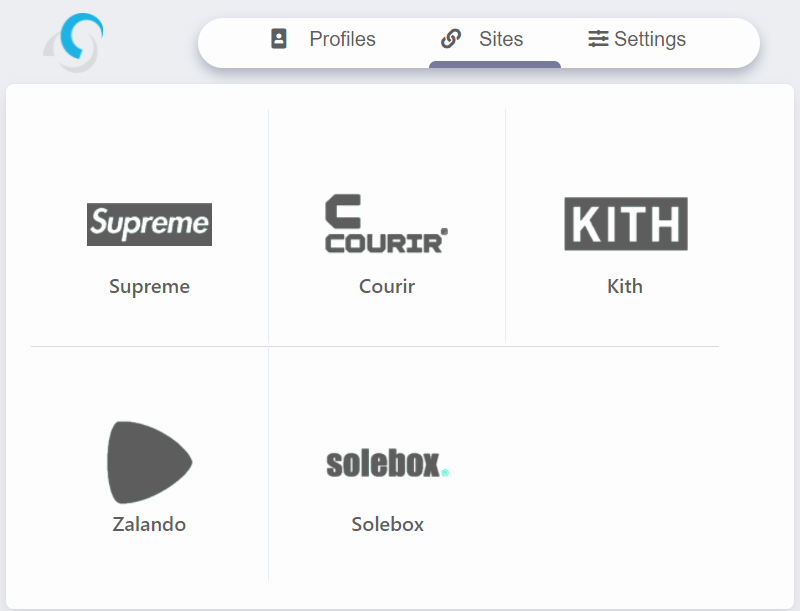This screenshot has width=800, height=611.
Task: Click the Kith site name
Action: 625,287
